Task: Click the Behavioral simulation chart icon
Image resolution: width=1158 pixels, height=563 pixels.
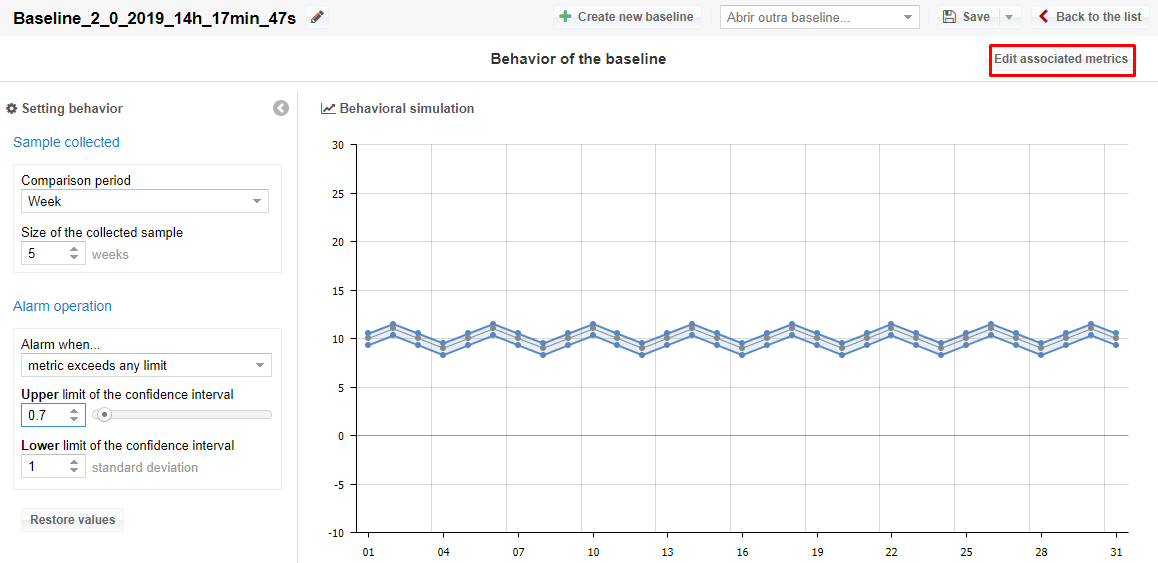Action: (x=328, y=108)
